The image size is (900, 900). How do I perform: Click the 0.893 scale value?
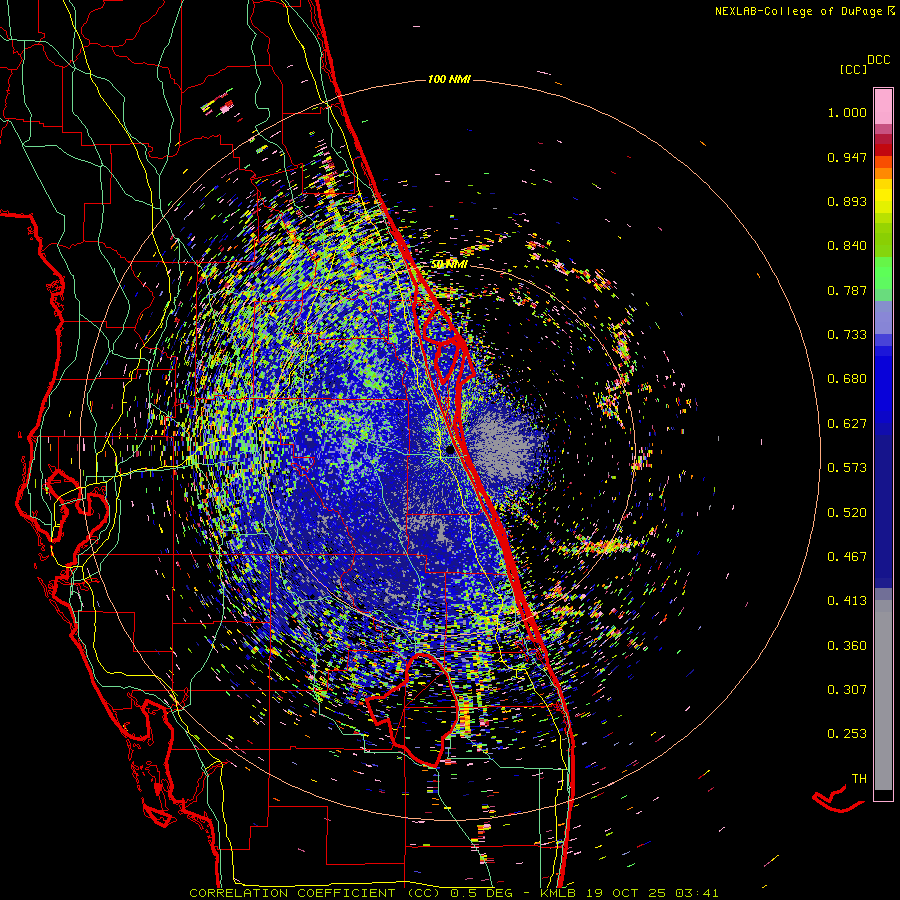tap(847, 201)
